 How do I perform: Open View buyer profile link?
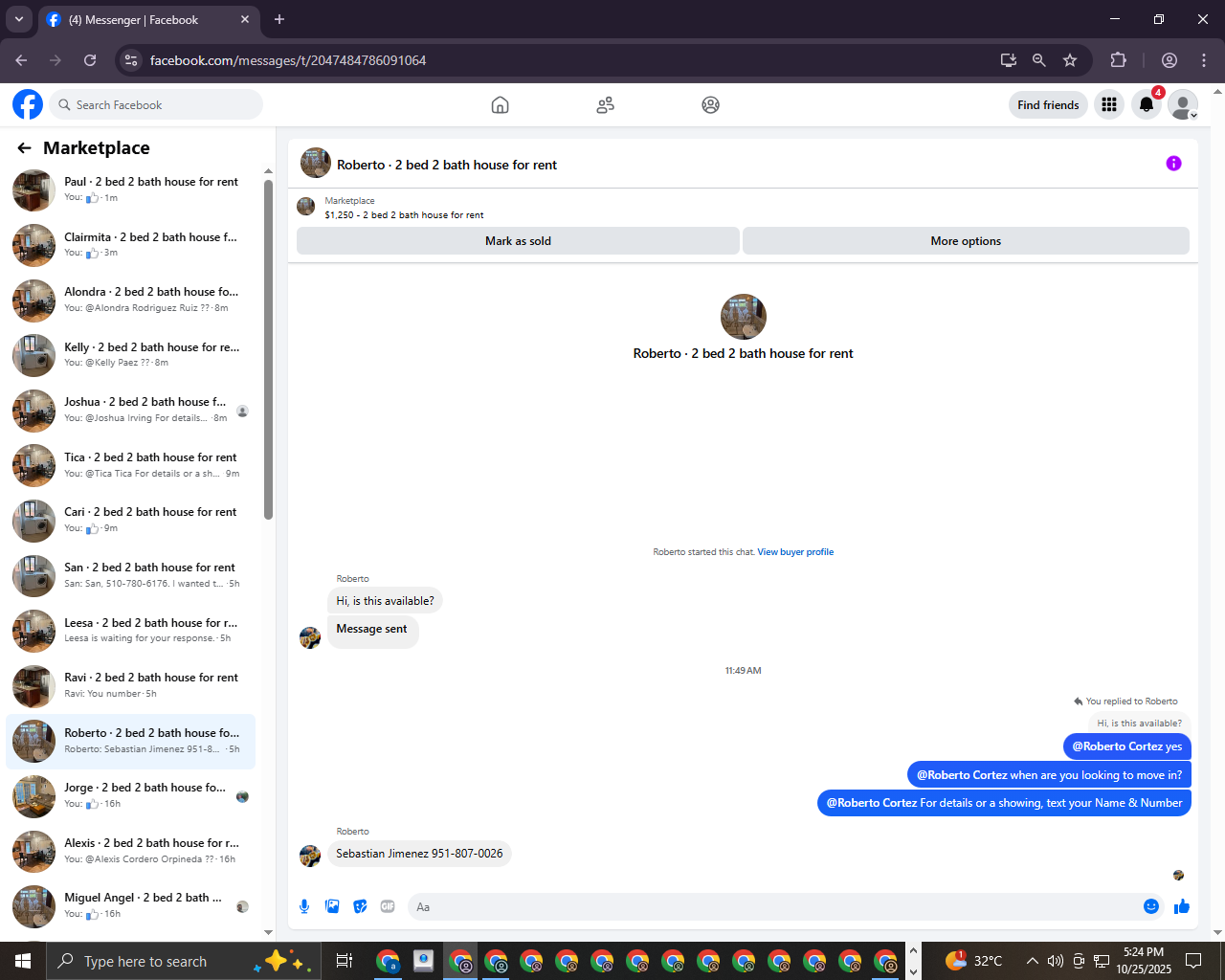tap(795, 552)
